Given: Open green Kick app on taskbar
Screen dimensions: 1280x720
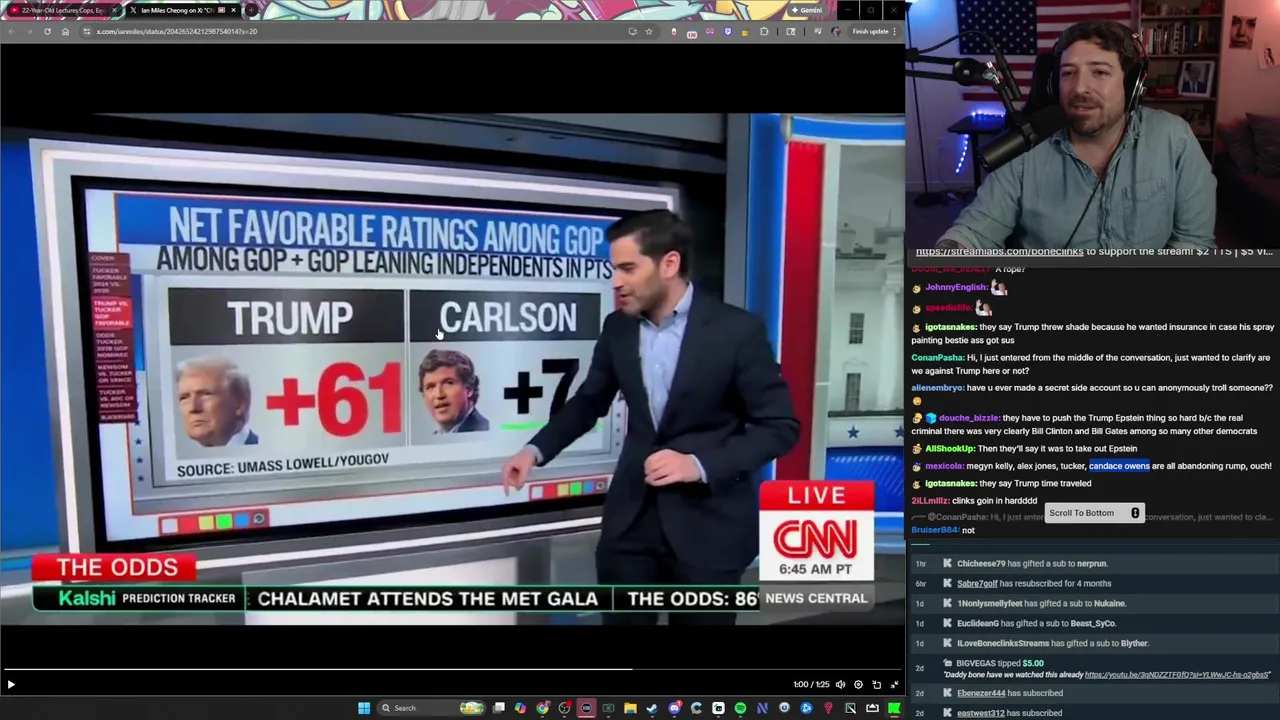Looking at the screenshot, I should tap(893, 708).
